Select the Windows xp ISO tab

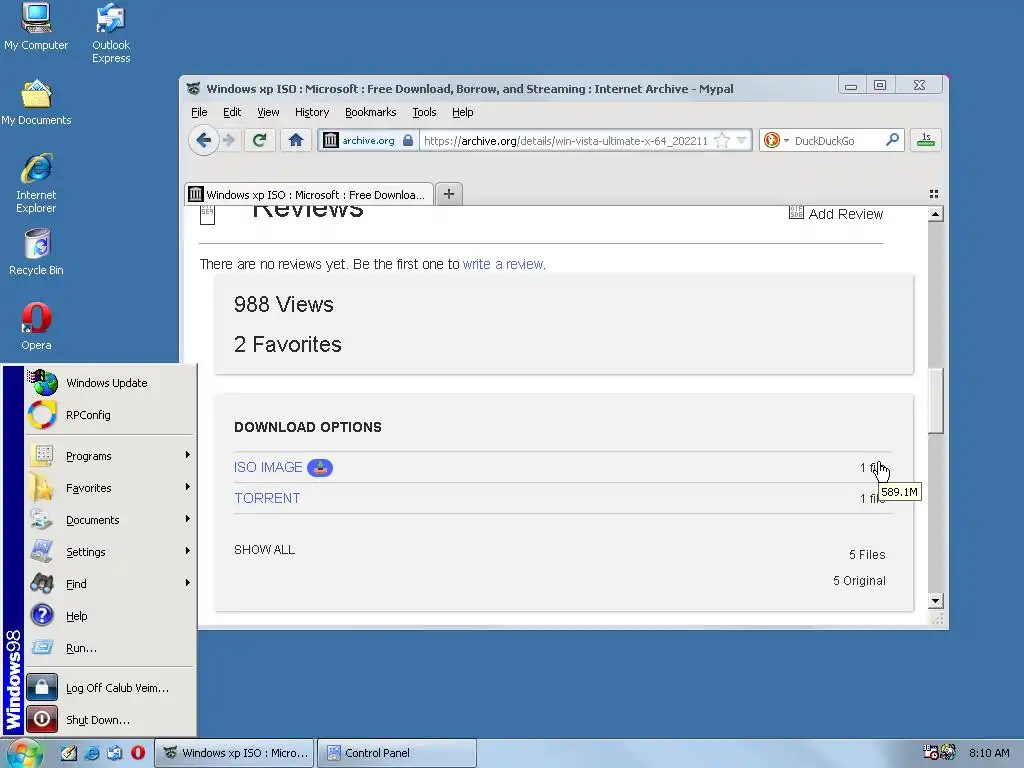pyautogui.click(x=309, y=195)
